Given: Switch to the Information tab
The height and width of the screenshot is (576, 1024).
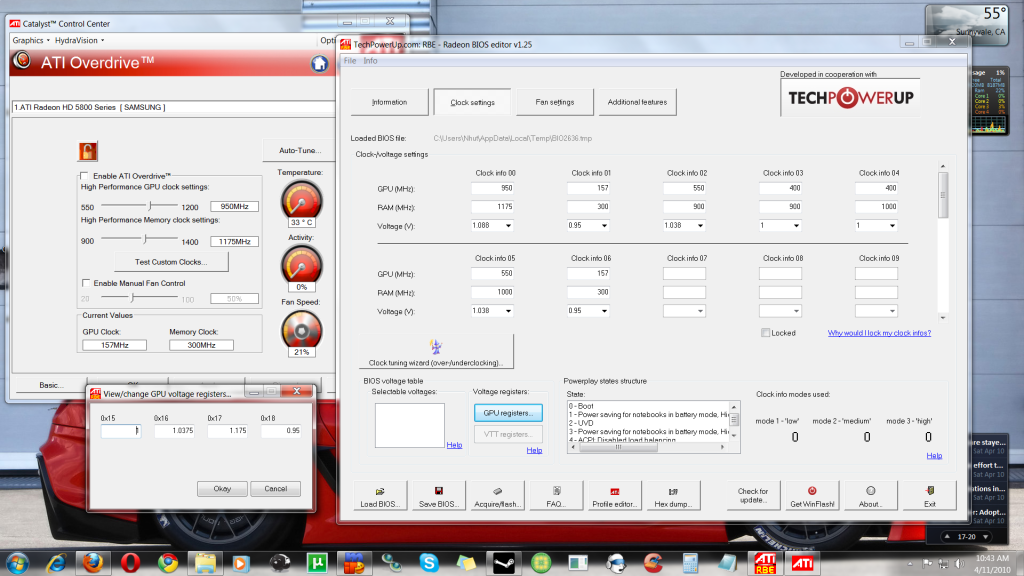Looking at the screenshot, I should point(389,103).
